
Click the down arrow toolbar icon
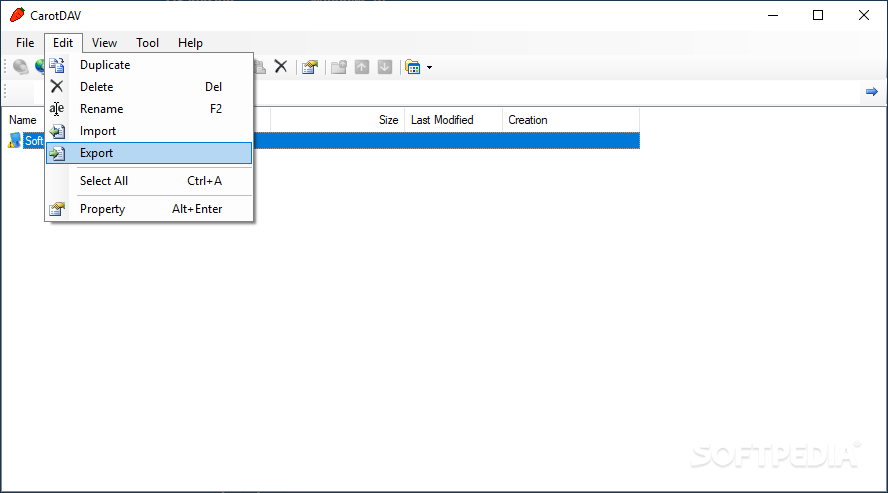coord(385,67)
